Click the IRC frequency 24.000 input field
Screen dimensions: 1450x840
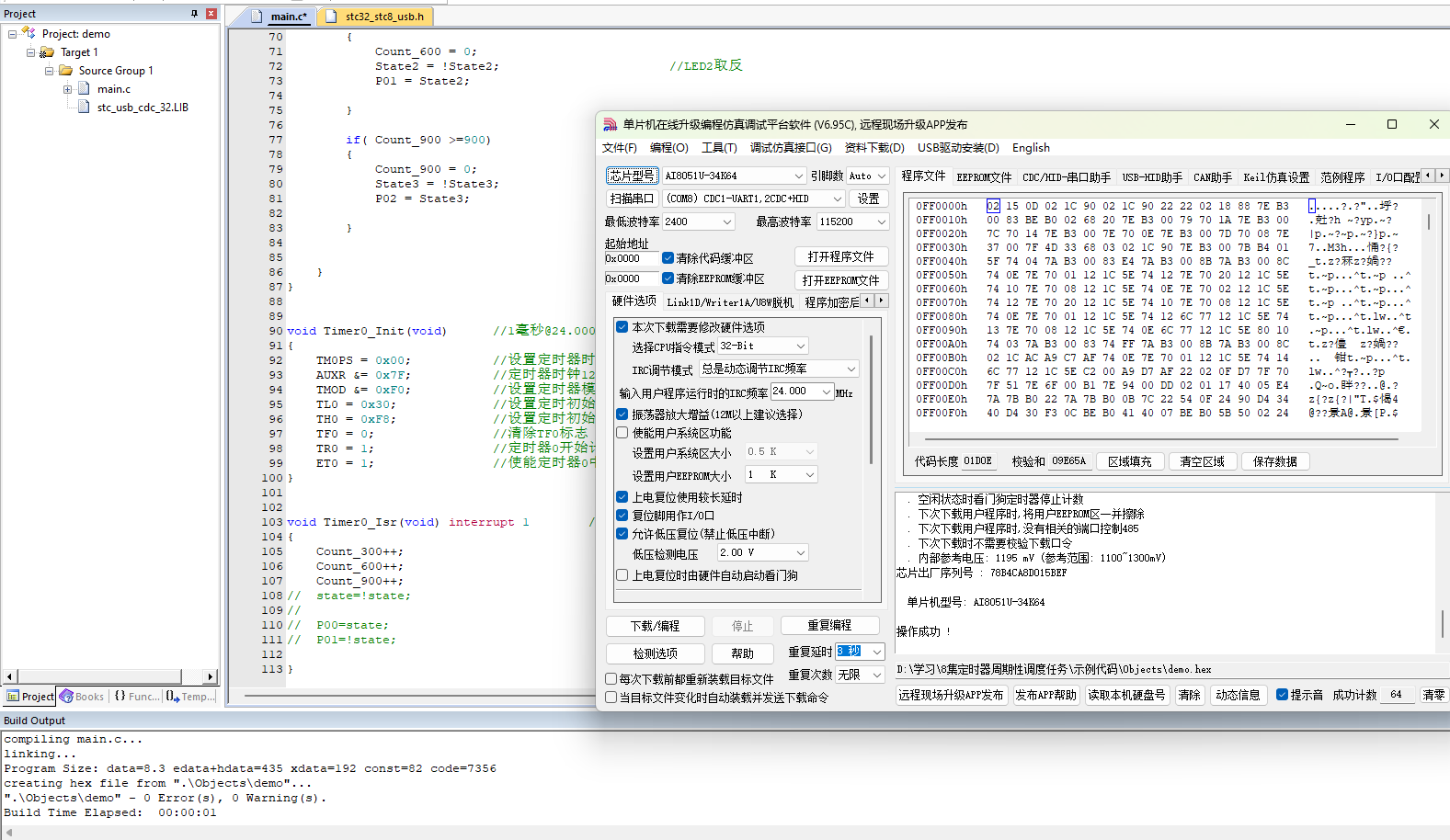(x=794, y=392)
